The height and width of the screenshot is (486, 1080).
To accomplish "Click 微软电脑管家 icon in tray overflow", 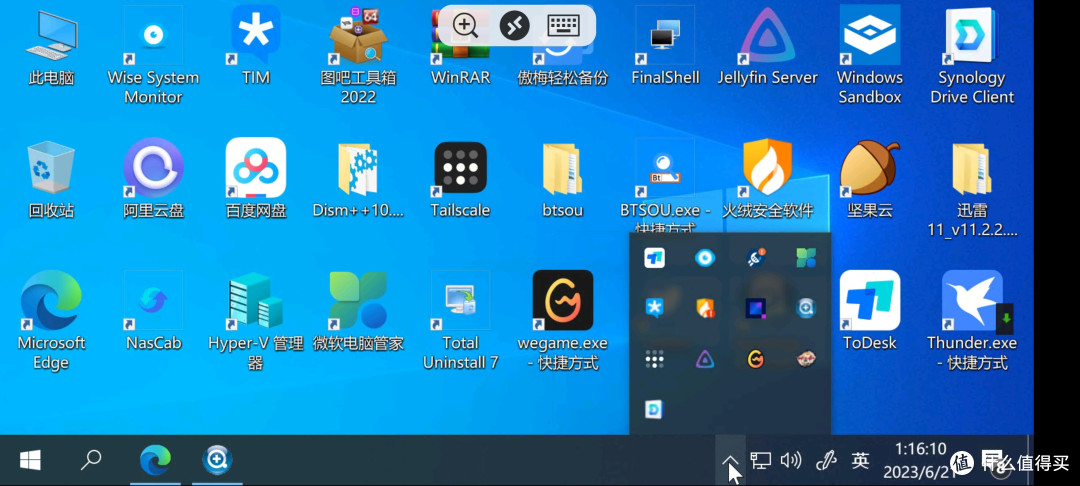I will [x=806, y=257].
